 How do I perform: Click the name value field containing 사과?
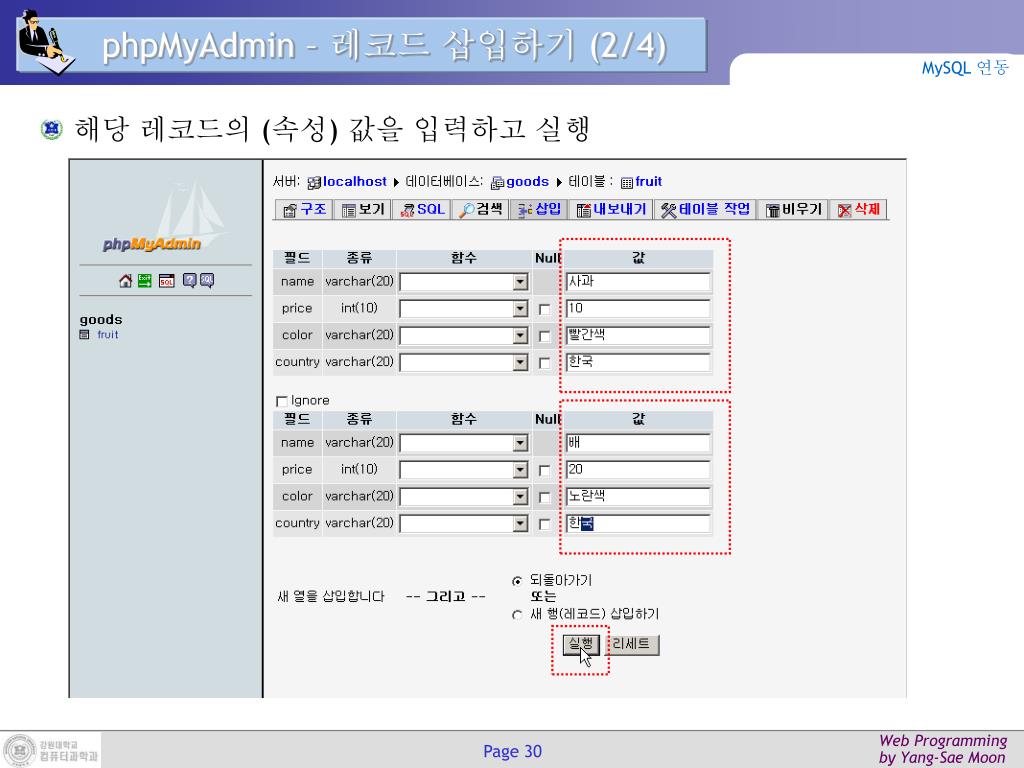[638, 281]
